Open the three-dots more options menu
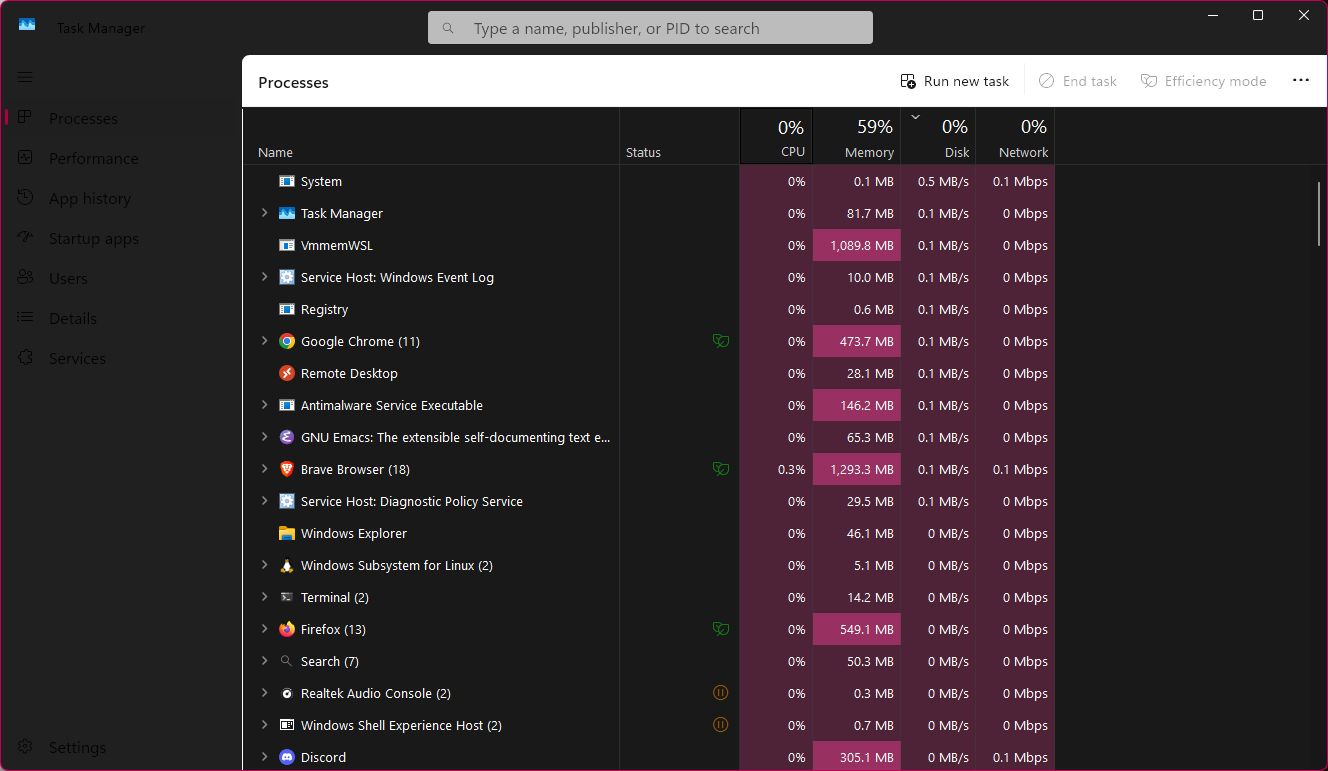This screenshot has height=771, width=1328. coord(1301,81)
